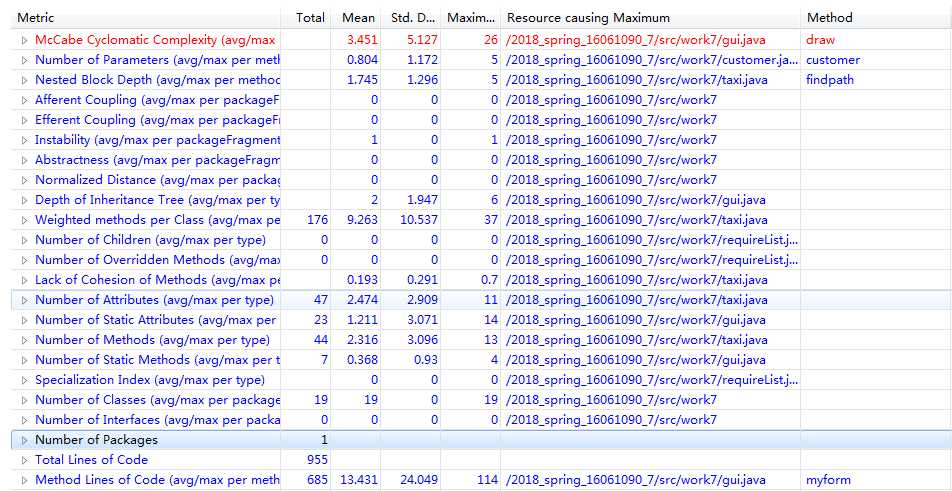Click the std. dev. value 10.537

[419, 220]
